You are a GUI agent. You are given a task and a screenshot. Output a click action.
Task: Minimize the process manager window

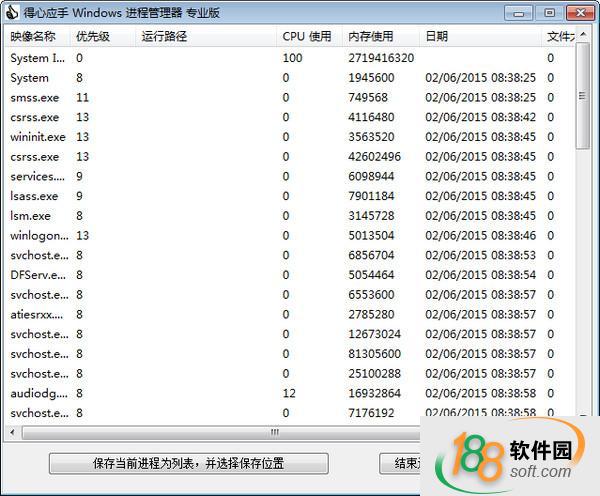coord(518,13)
